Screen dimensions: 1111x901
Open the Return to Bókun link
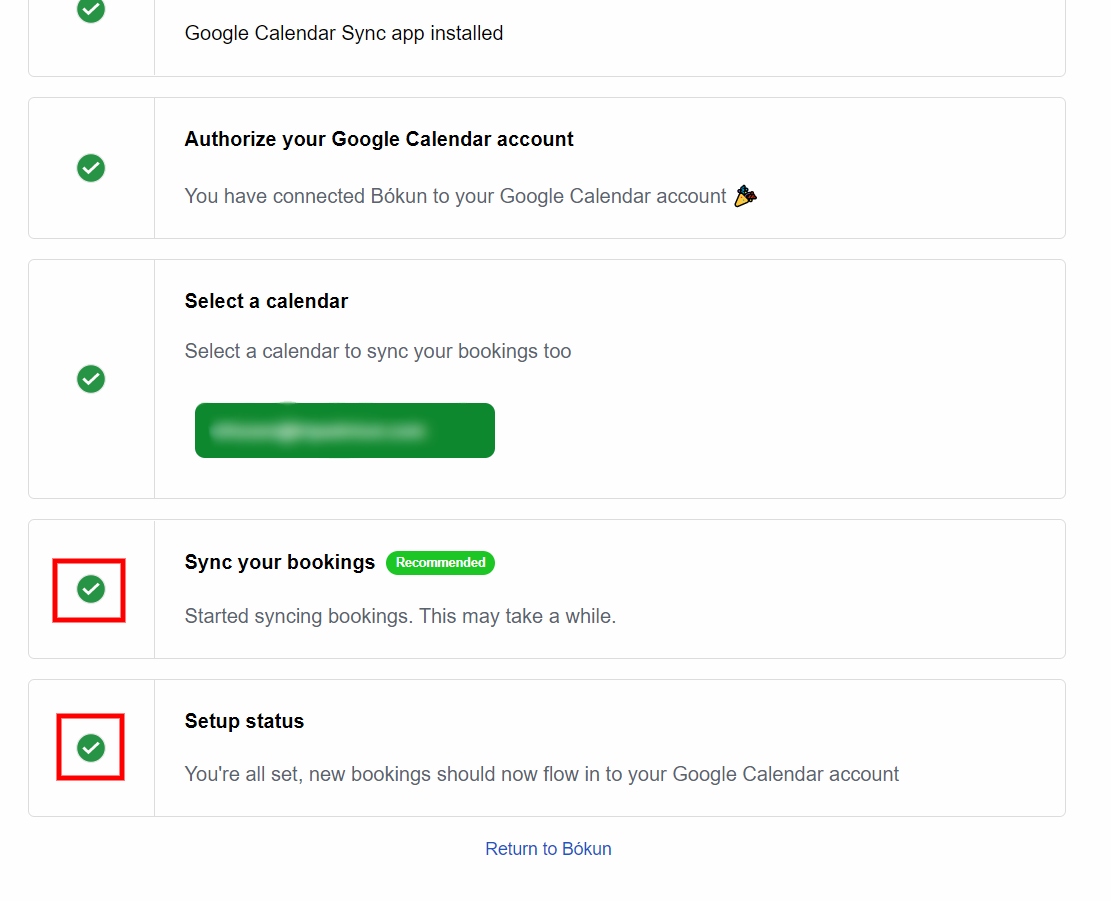548,849
